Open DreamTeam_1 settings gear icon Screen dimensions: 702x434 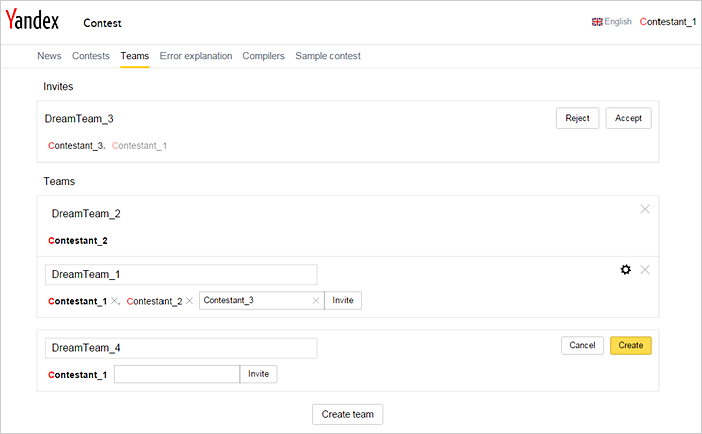625,270
